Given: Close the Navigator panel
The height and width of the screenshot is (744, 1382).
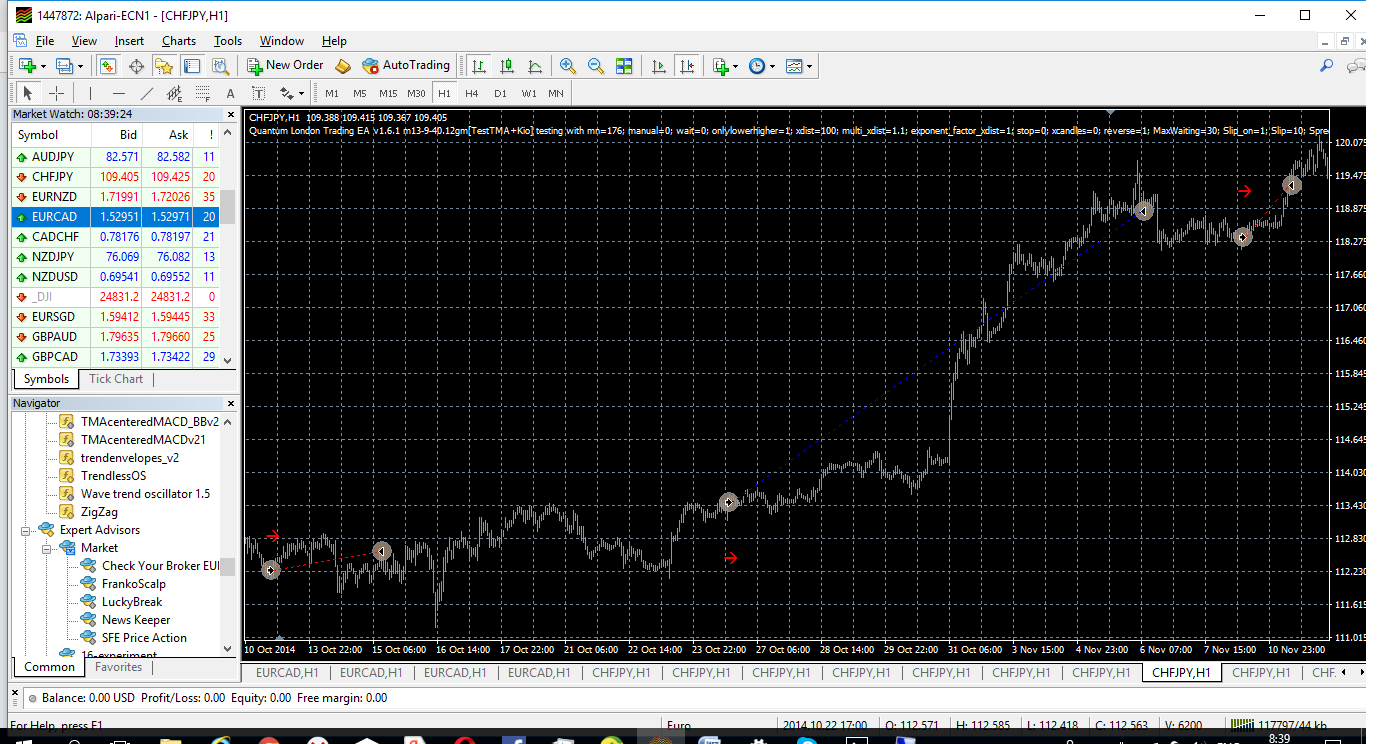Looking at the screenshot, I should click(232, 403).
